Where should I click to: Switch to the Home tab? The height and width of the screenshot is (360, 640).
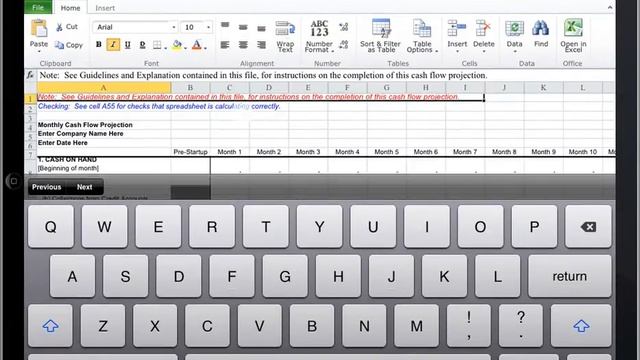coord(70,8)
